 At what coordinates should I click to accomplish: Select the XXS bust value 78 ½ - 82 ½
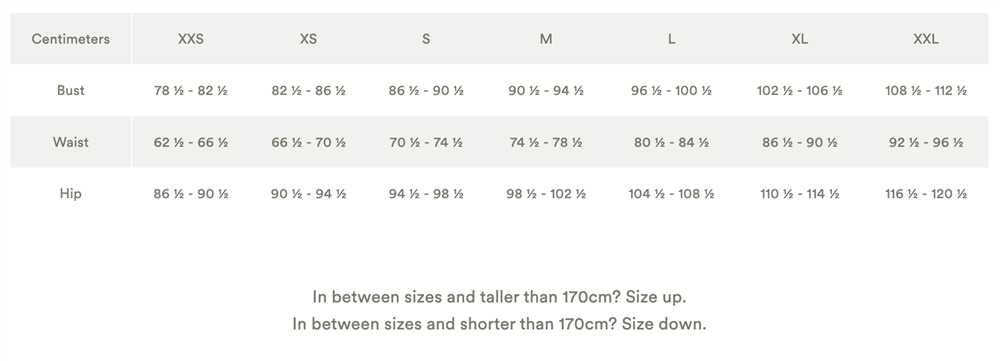191,91
